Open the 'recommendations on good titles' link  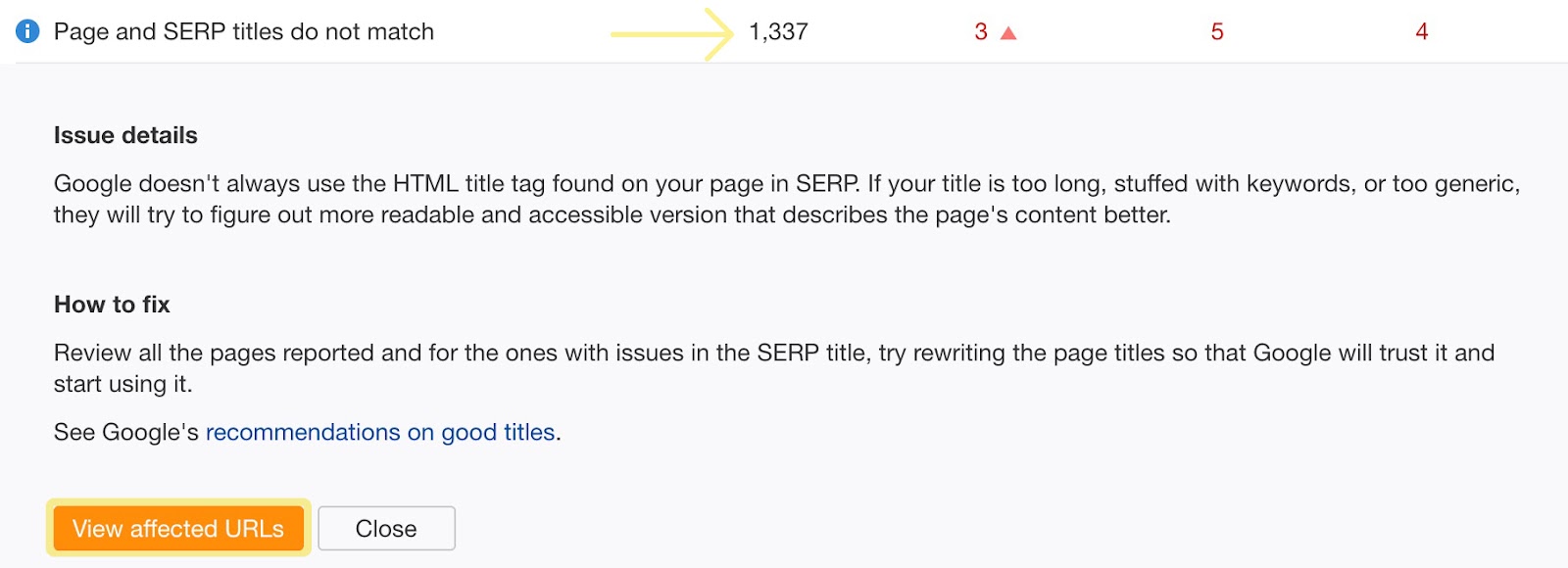click(380, 432)
